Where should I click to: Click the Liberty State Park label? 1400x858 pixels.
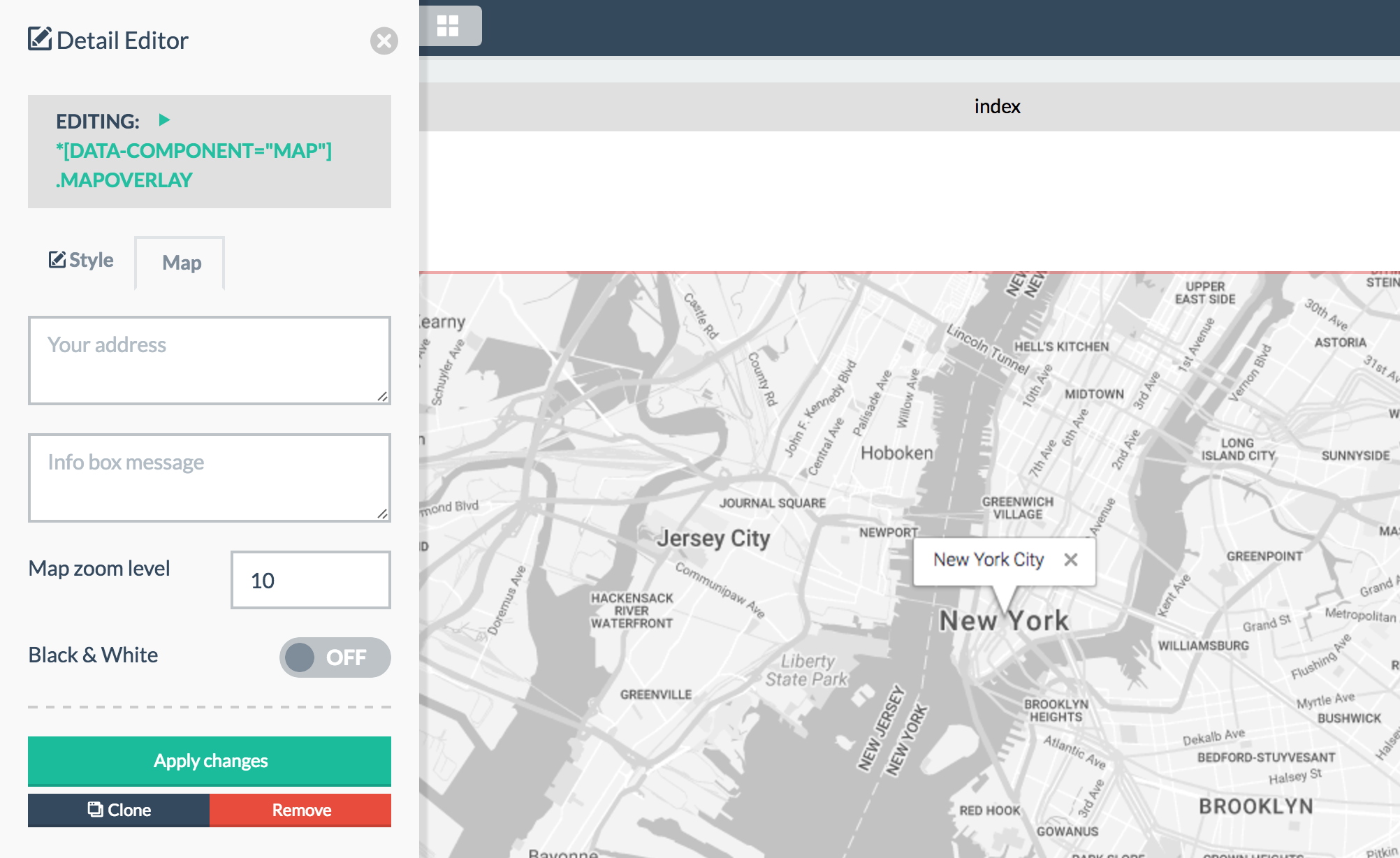point(806,670)
